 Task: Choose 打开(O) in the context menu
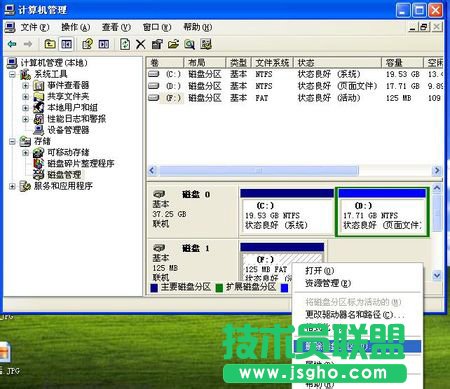[x=357, y=271]
